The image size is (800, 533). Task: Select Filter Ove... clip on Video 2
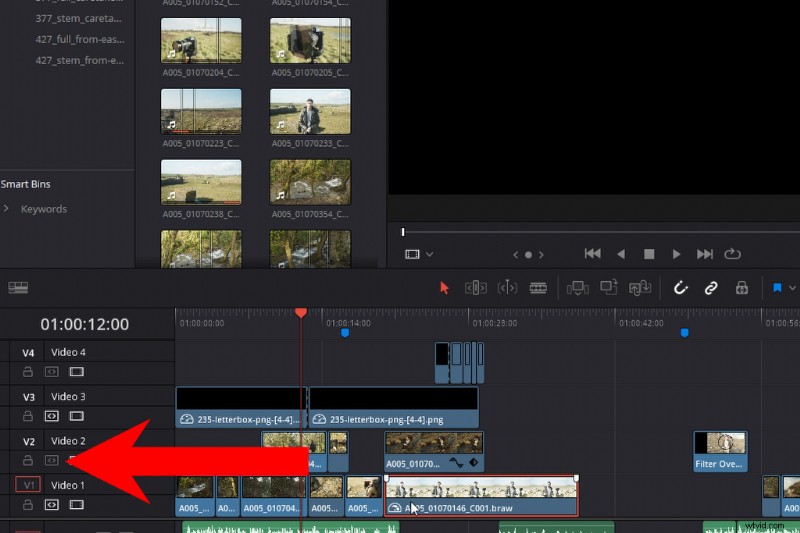pos(720,451)
